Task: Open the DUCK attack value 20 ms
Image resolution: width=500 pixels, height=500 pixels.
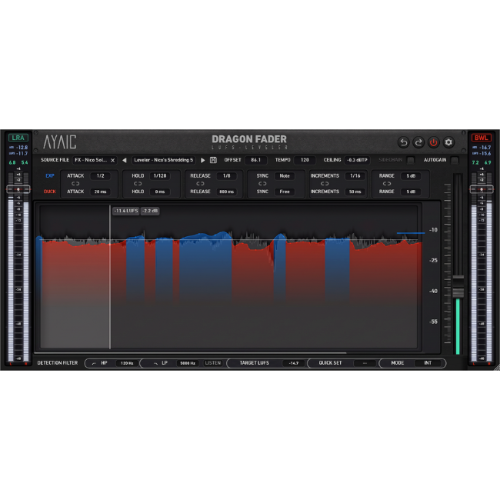Action: point(100,192)
